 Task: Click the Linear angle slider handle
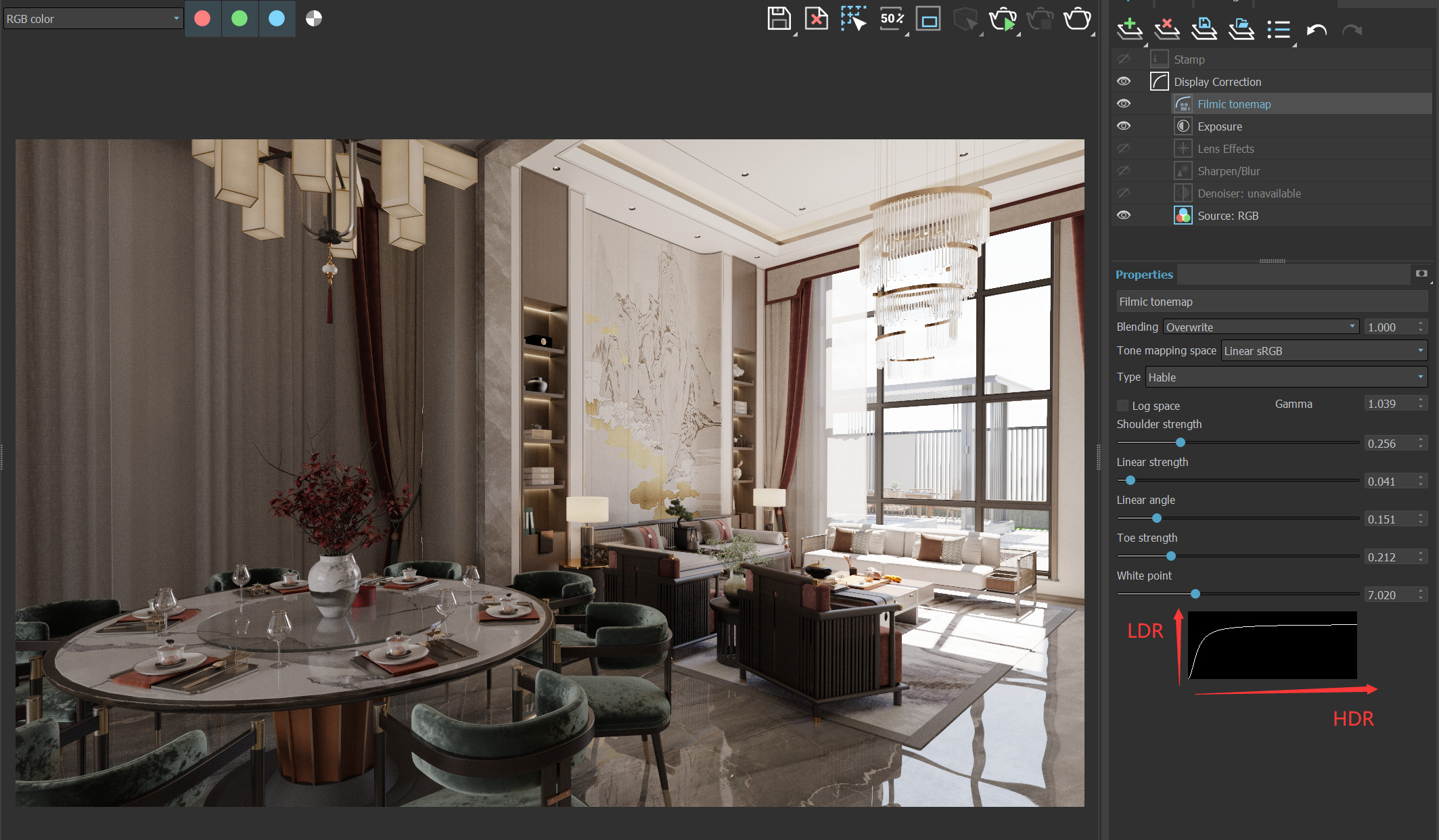coord(1157,518)
